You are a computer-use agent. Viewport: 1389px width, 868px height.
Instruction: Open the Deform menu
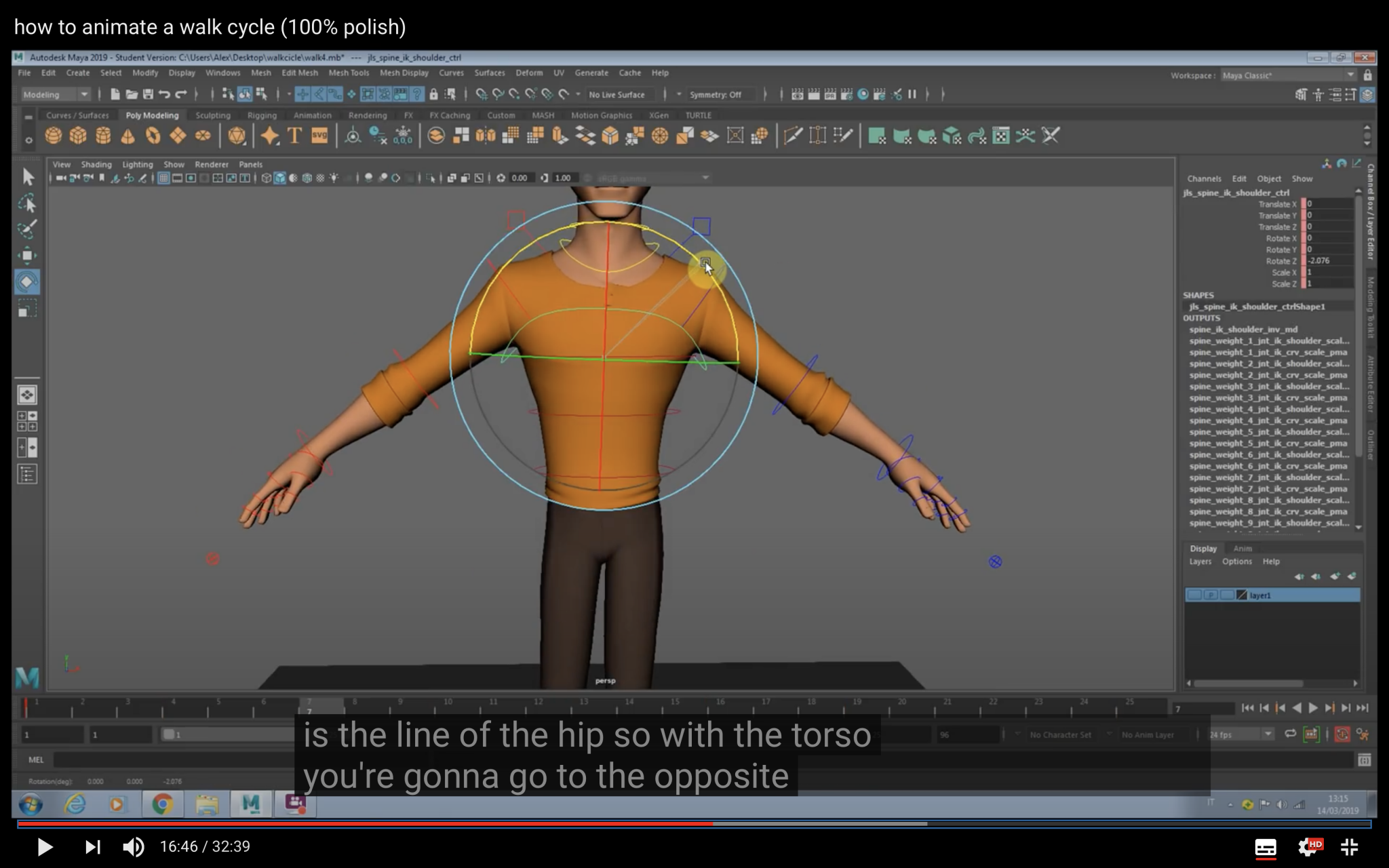(529, 73)
